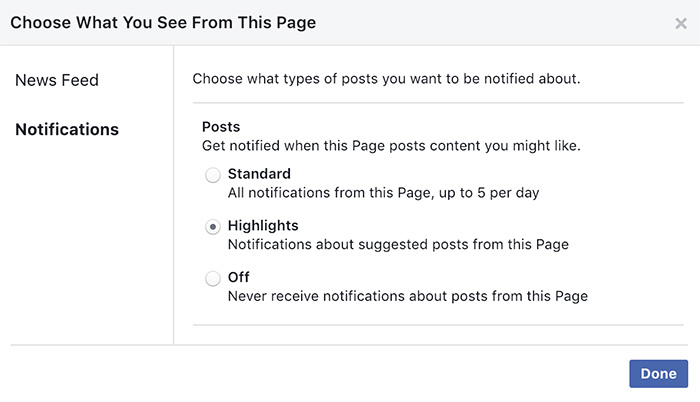Click 'All notifications from this Page' description

point(383,192)
